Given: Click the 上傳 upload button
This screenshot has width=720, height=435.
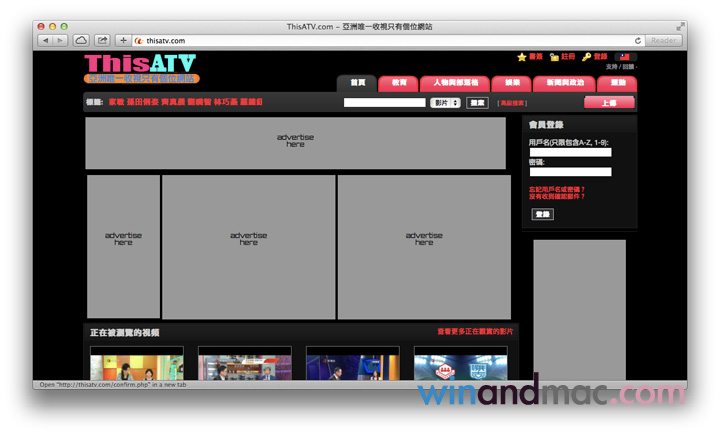Looking at the screenshot, I should point(609,102).
